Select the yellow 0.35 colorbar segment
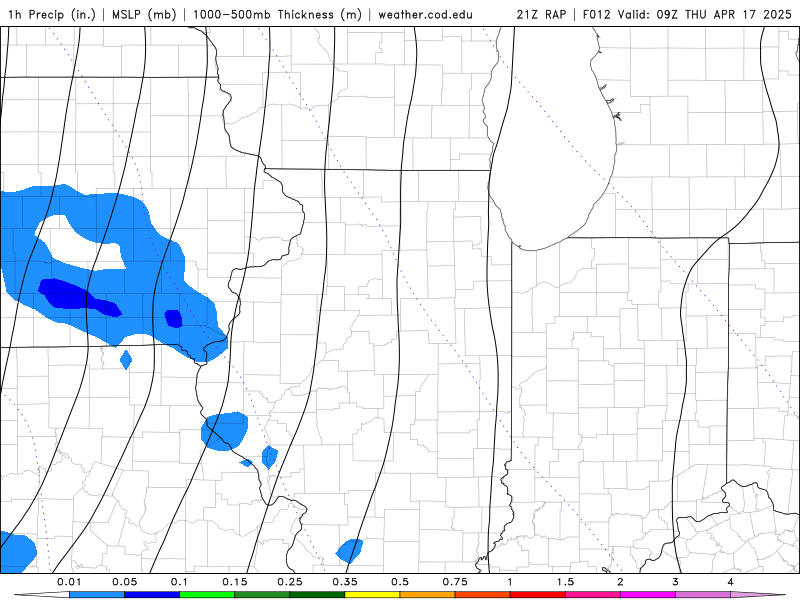This screenshot has width=800, height=600. pos(372,595)
